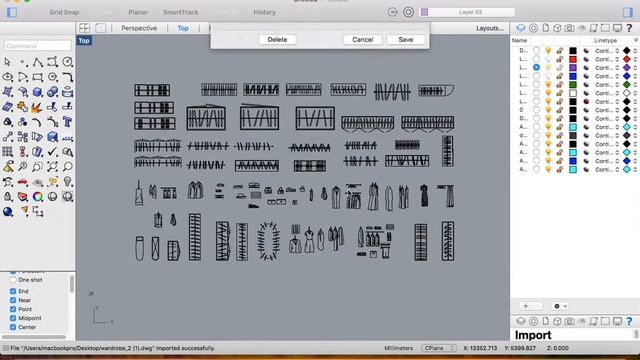Open linetype dropdown for white-swatch layer
Viewport: 640px width, 360px height.
[607, 93]
